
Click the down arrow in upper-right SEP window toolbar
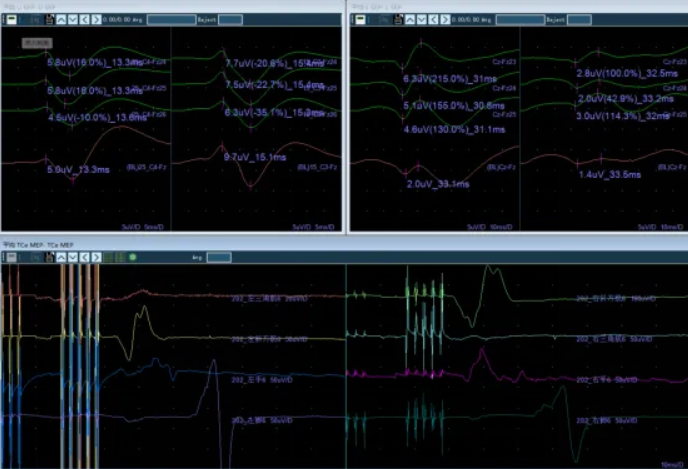click(x=422, y=19)
